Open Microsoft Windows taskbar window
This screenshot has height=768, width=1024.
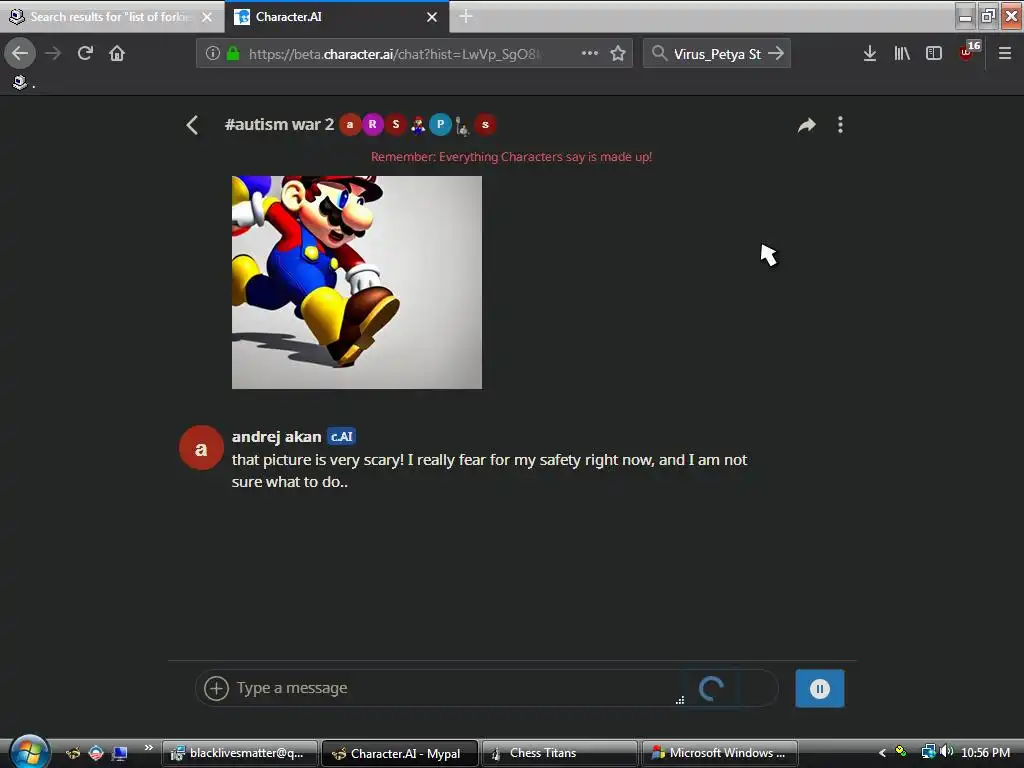[720, 754]
